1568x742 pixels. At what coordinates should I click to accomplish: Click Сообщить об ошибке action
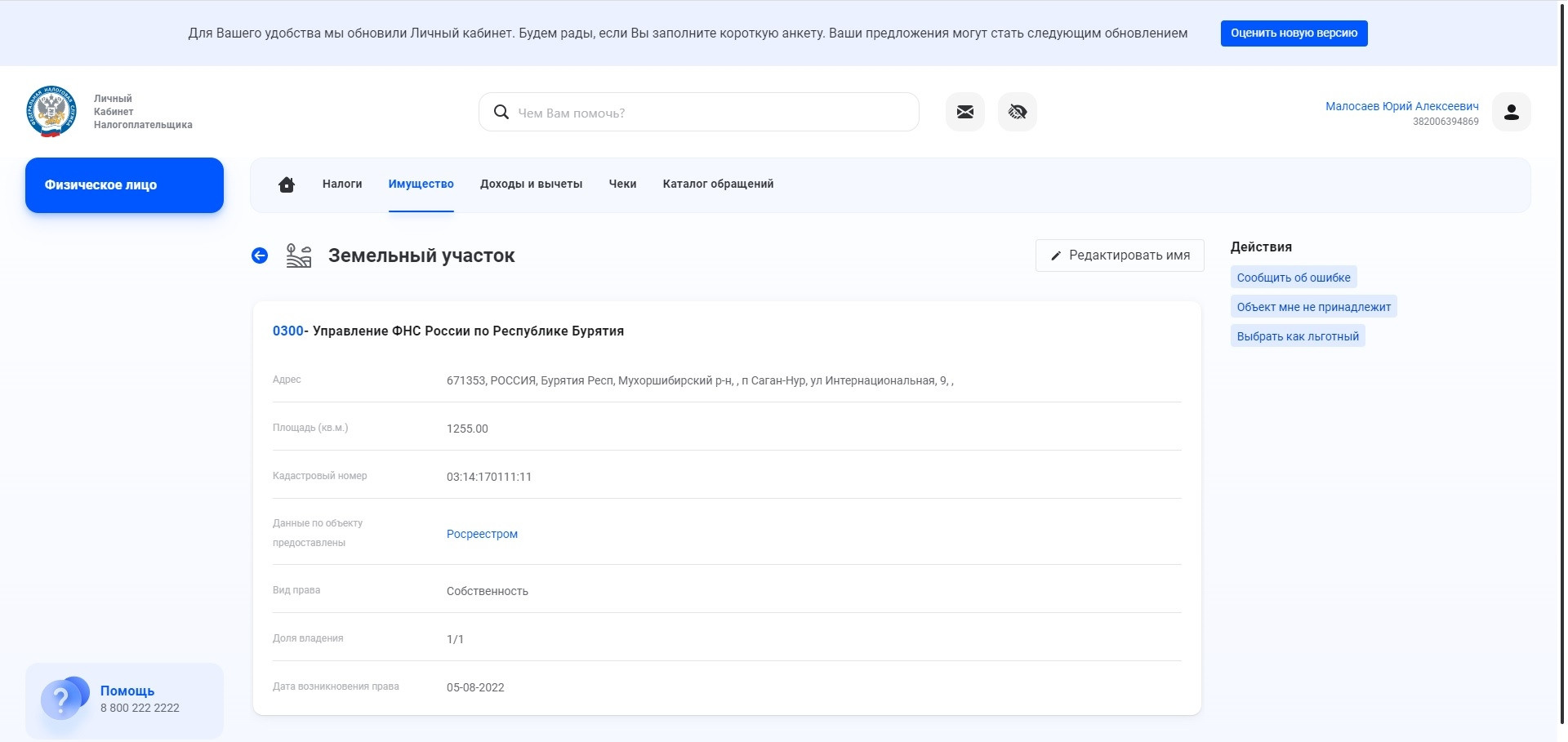(1294, 278)
